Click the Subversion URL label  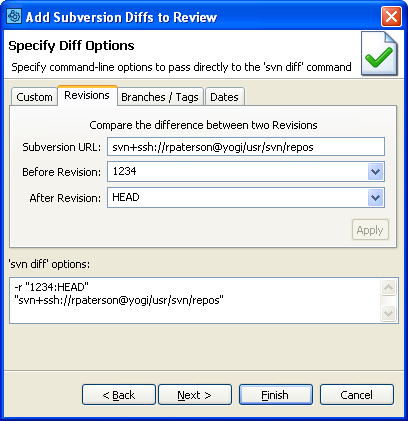coord(61,147)
